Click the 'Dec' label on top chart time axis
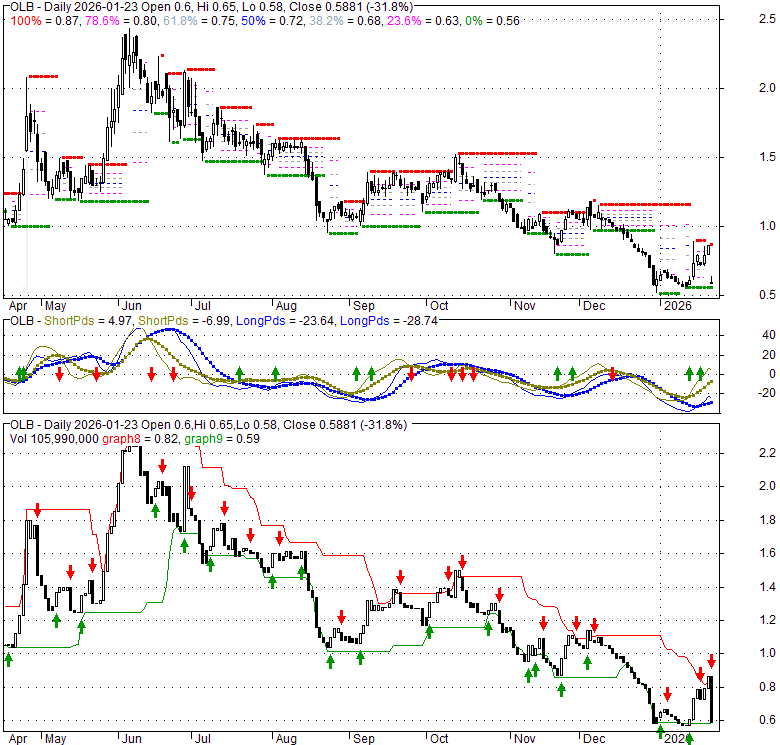The image size is (780, 745). 594,306
